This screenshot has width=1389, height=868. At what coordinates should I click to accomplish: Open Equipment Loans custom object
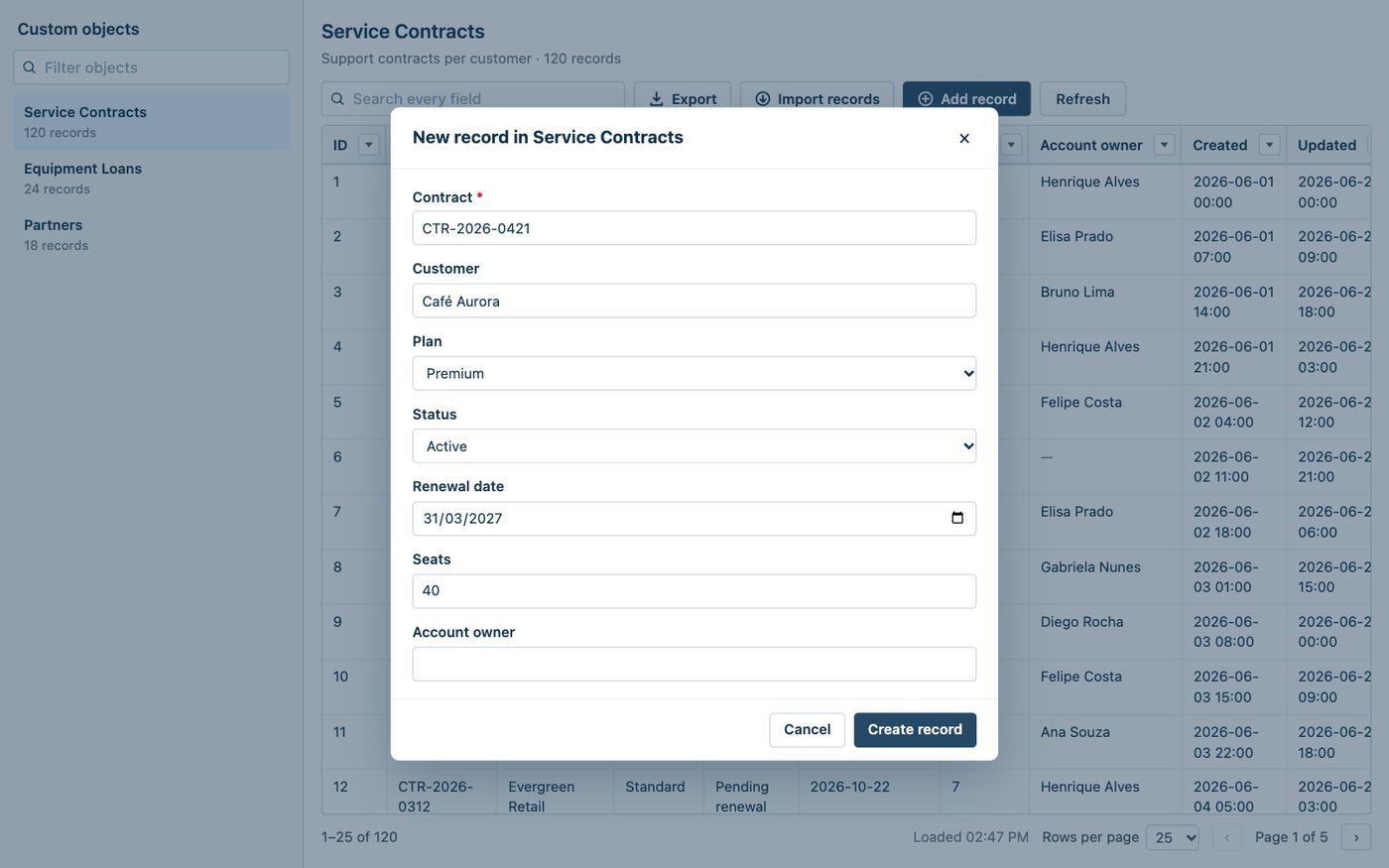pos(152,179)
